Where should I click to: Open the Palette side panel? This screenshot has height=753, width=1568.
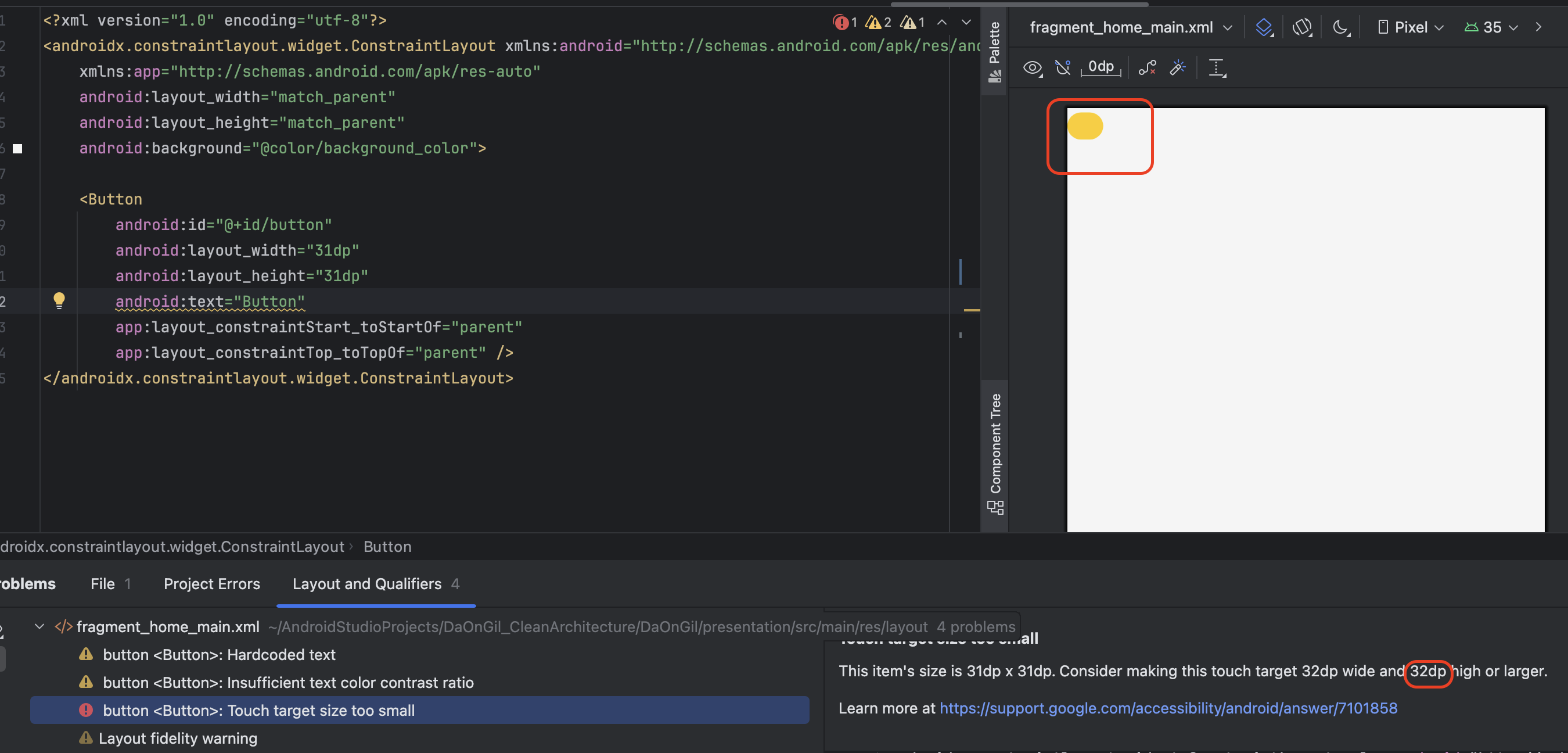995,52
